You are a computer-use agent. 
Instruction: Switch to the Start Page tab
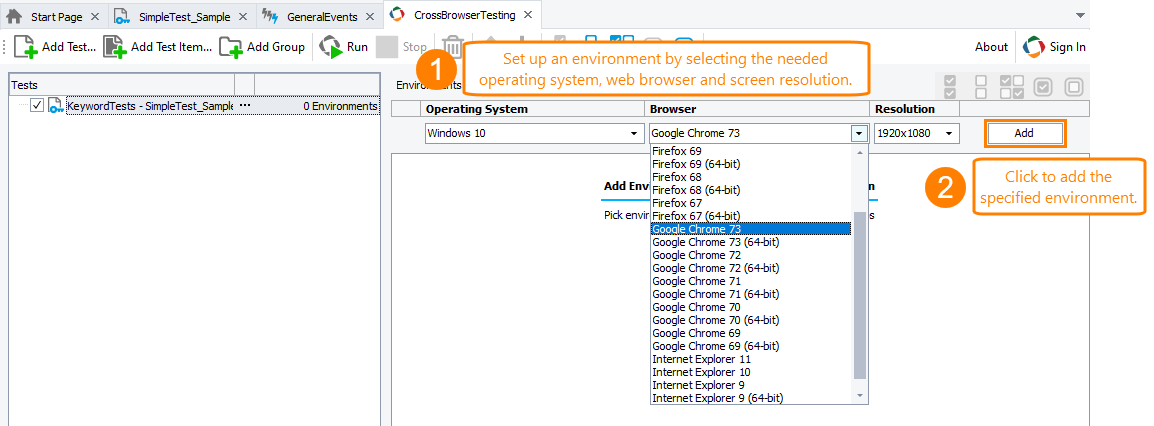pos(56,16)
